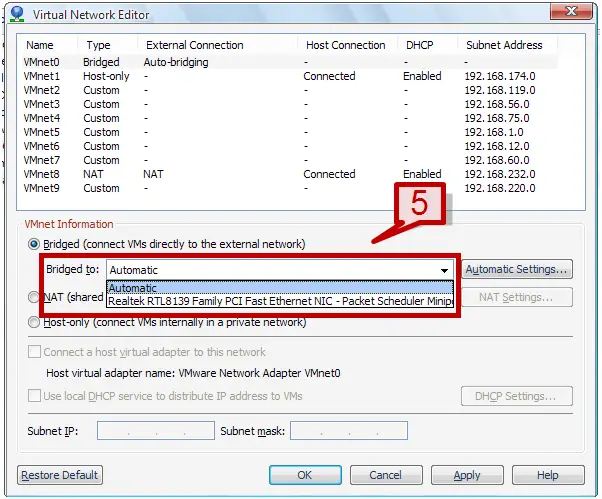Image resolution: width=602 pixels, height=499 pixels.
Task: Click the Subnet Address column header
Action: (x=504, y=45)
